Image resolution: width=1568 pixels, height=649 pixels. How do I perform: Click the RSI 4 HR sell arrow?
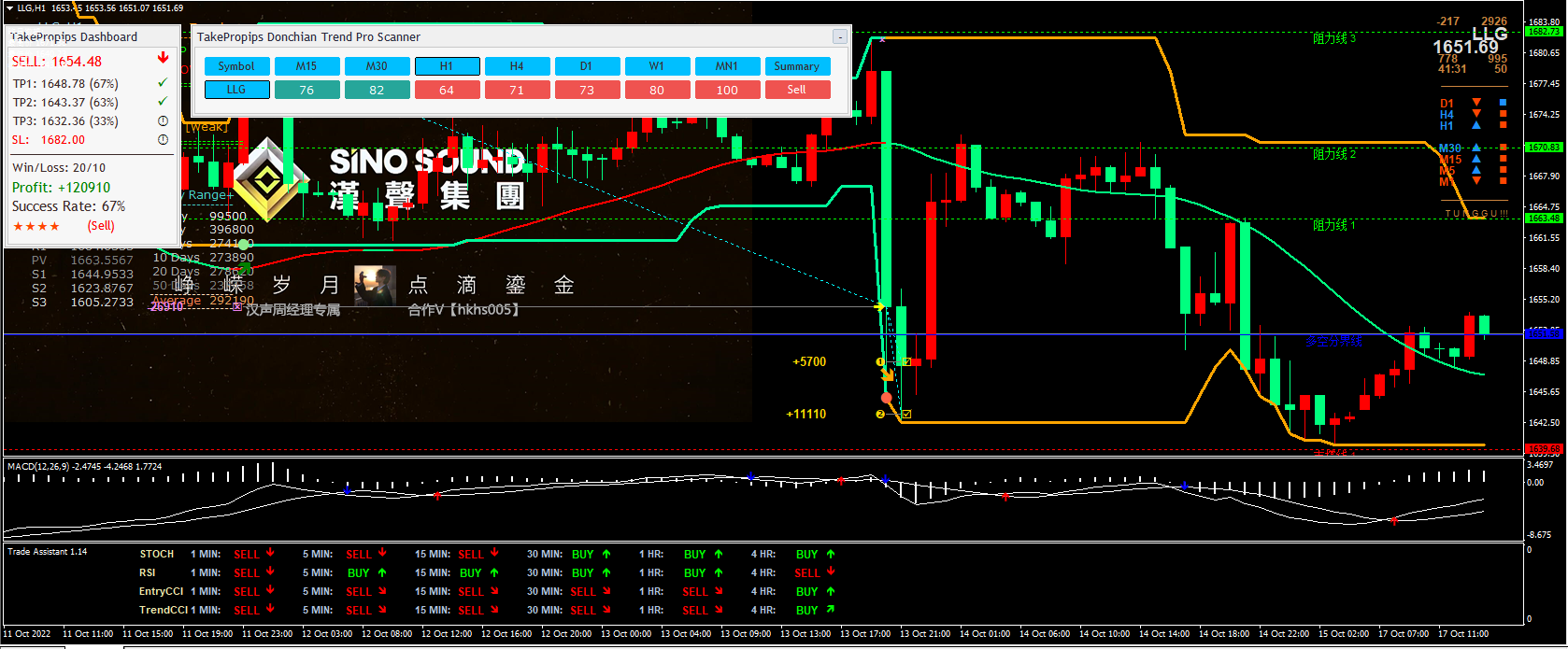click(x=831, y=571)
